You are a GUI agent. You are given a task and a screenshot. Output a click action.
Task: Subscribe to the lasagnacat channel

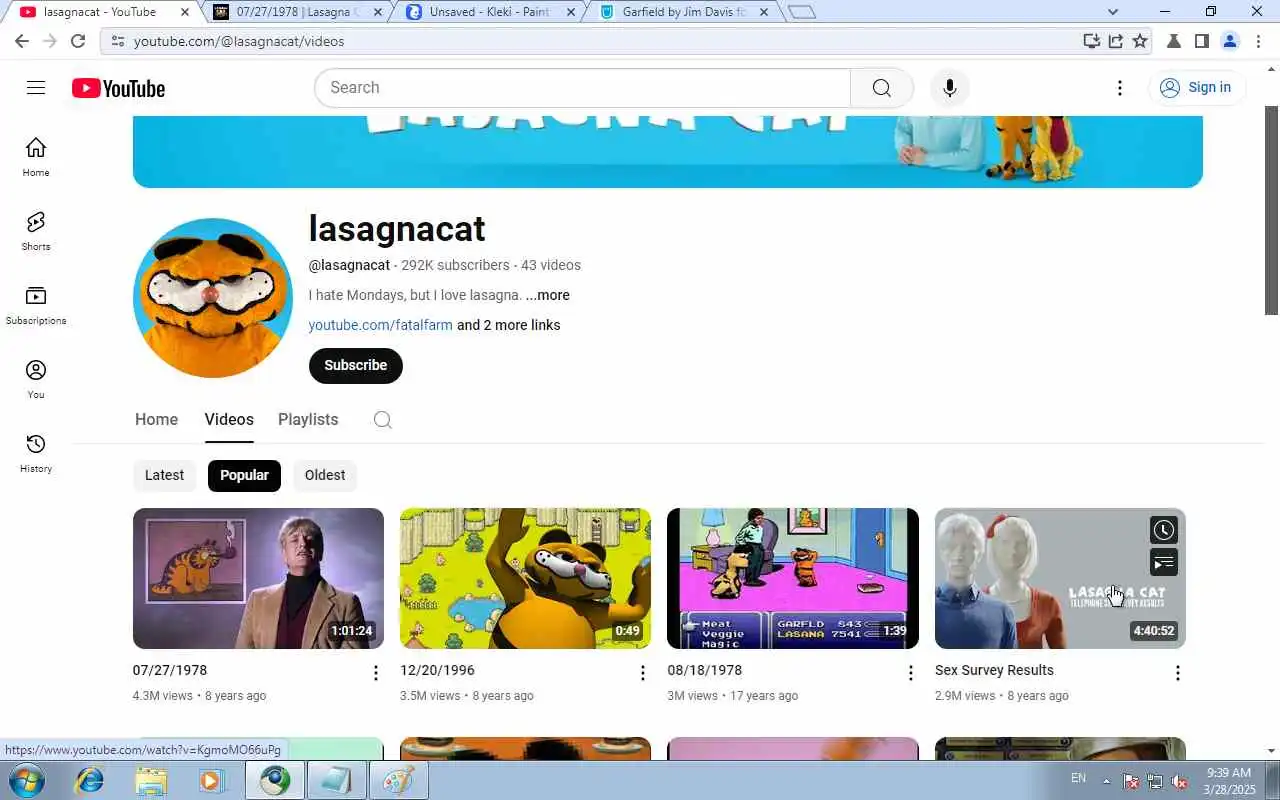click(355, 366)
